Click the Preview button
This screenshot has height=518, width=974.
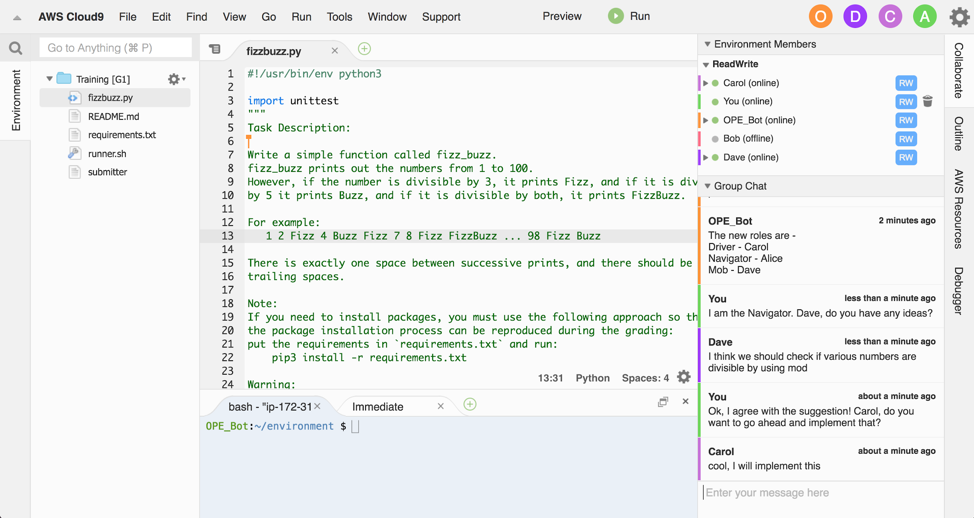(562, 16)
